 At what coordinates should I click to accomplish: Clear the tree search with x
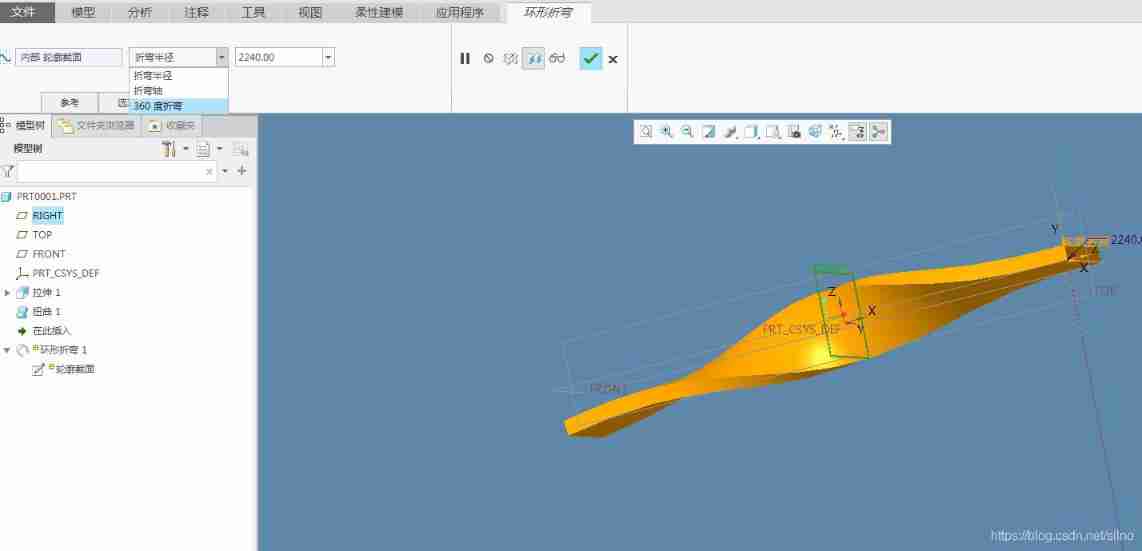pyautogui.click(x=209, y=172)
